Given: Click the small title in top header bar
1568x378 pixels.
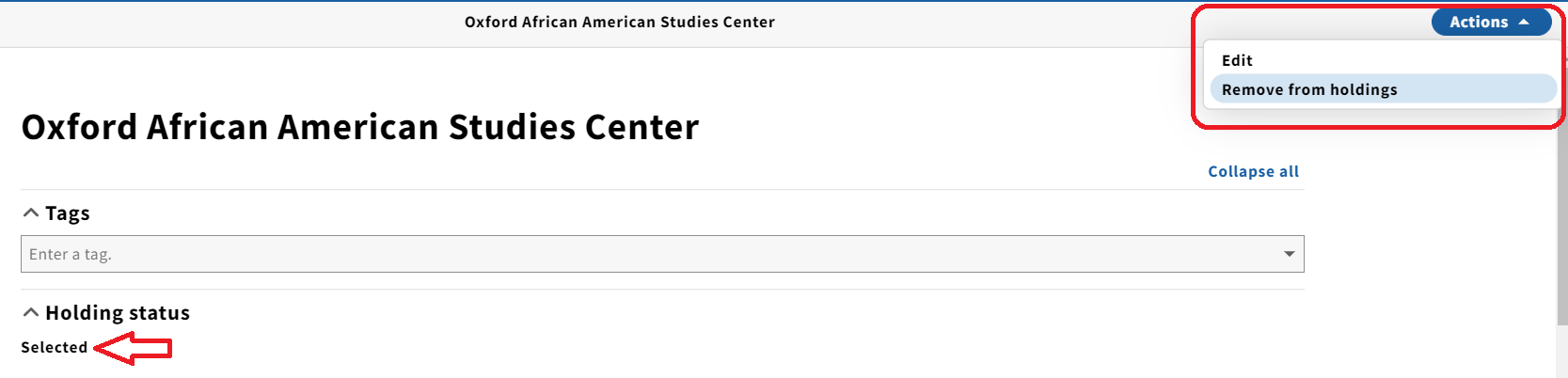Looking at the screenshot, I should click(x=620, y=22).
